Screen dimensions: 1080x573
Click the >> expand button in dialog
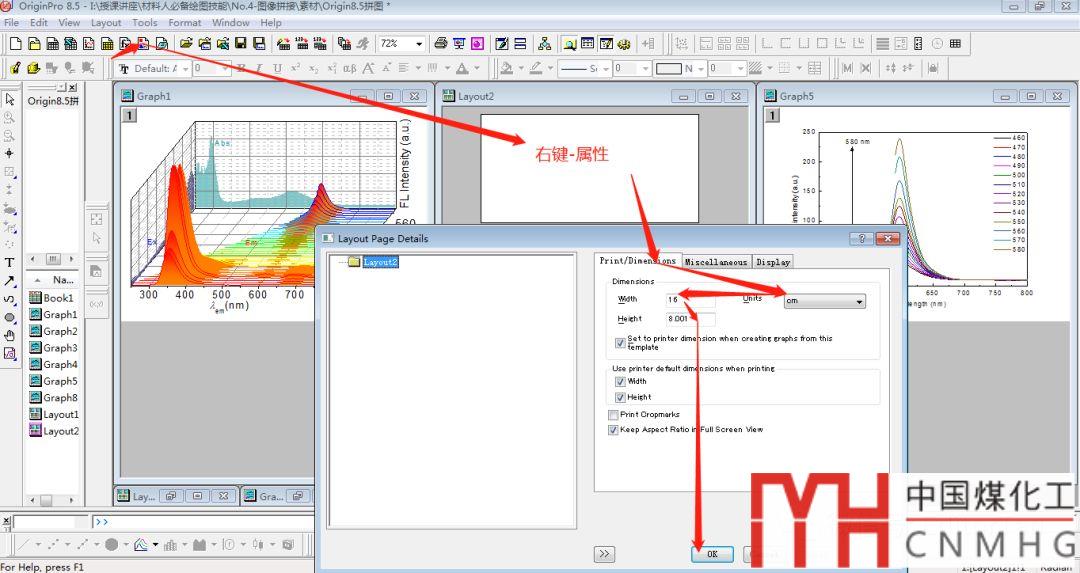pyautogui.click(x=604, y=553)
